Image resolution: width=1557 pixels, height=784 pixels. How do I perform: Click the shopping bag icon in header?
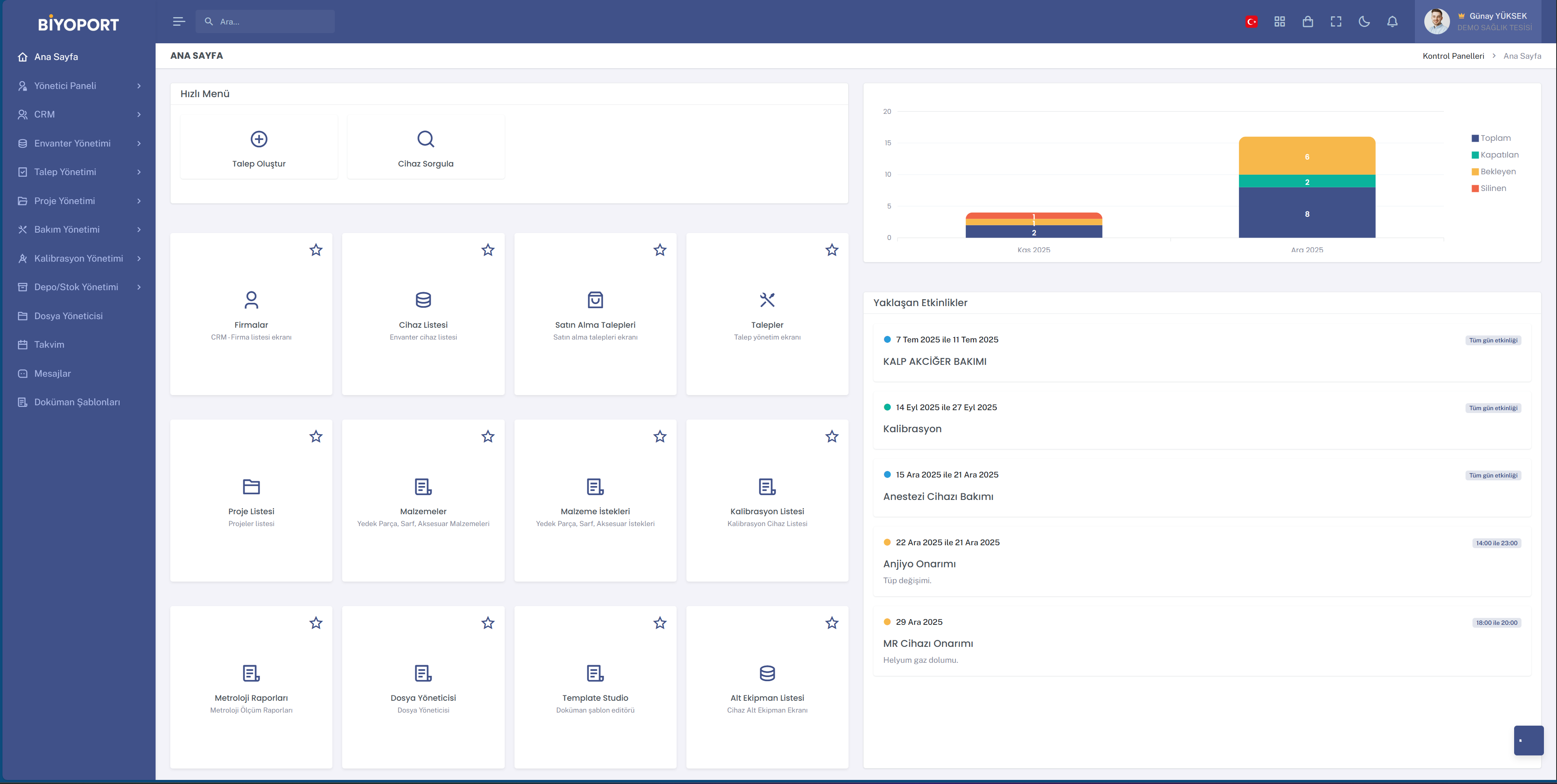pos(1308,22)
